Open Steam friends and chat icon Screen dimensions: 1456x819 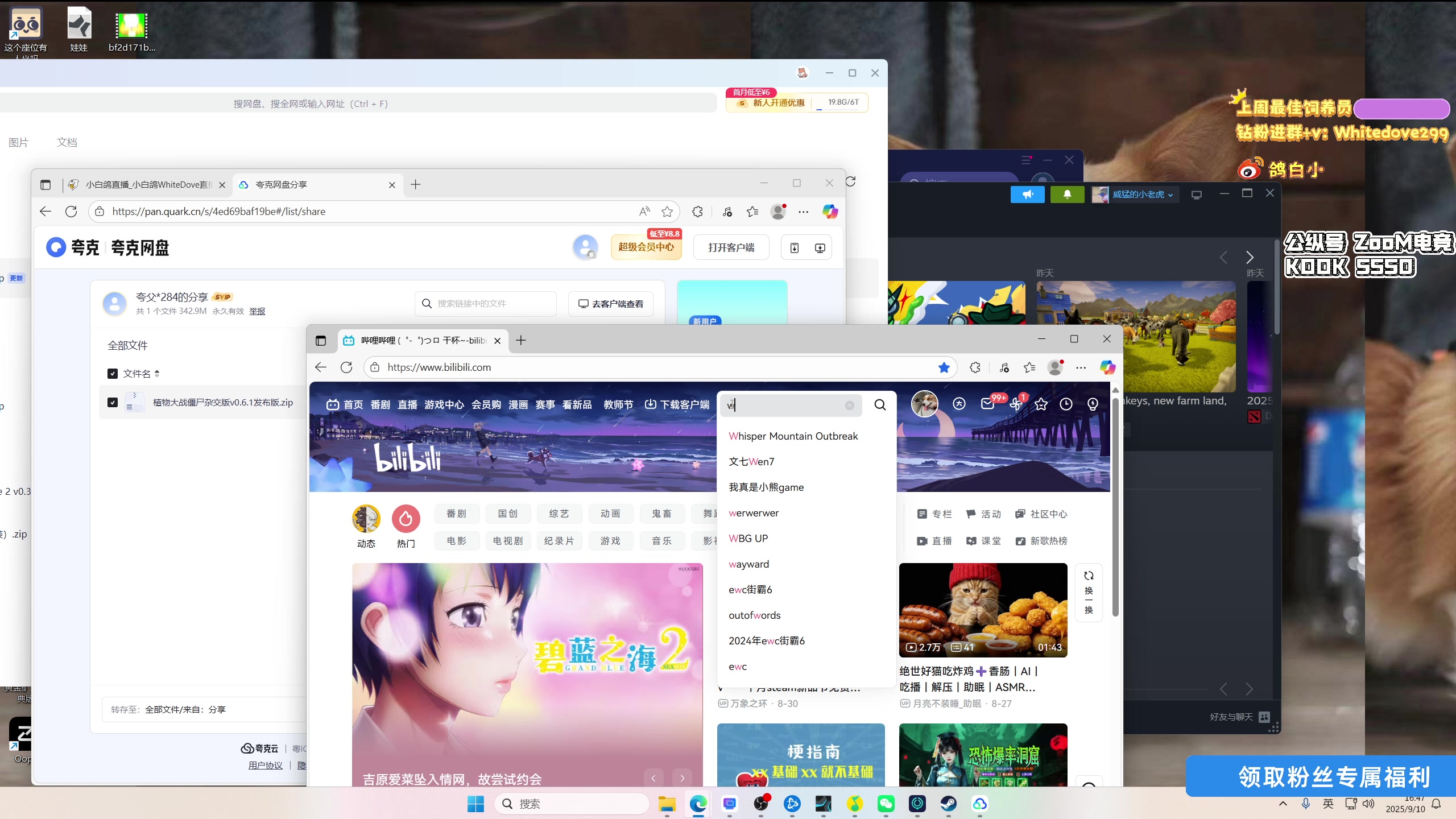tap(1264, 717)
